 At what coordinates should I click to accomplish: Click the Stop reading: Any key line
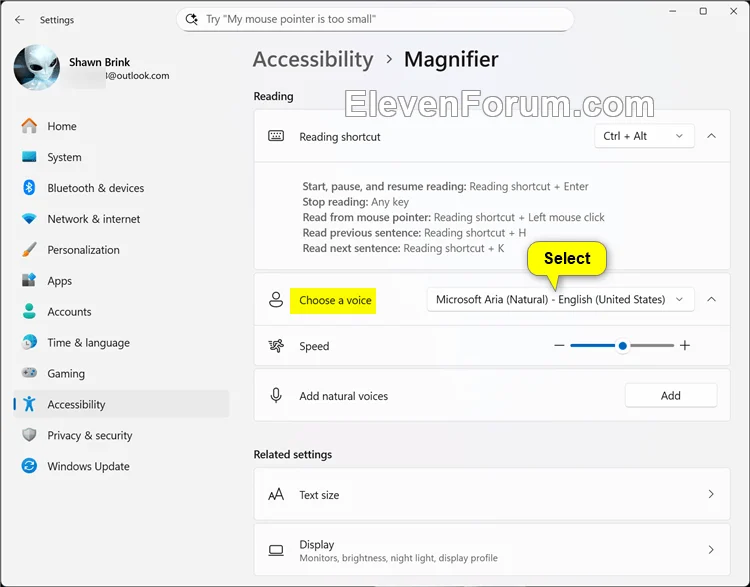pyautogui.click(x=355, y=202)
